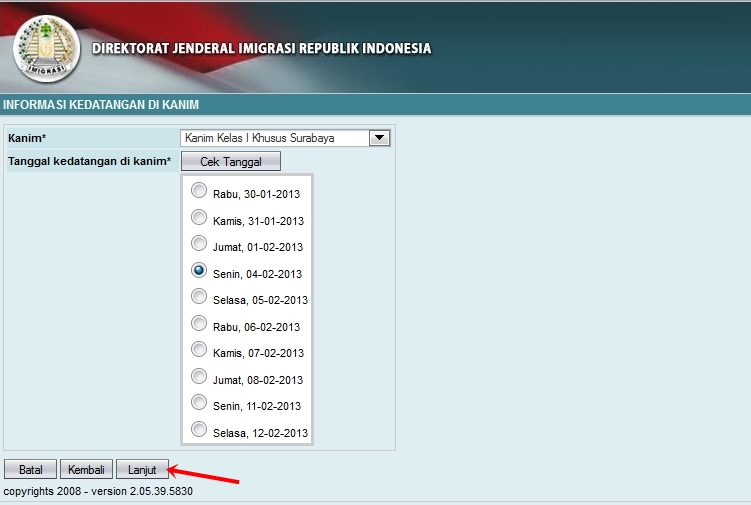This screenshot has height=505, width=751.
Task: Select radio Selasa, 12-02-2013
Action: click(199, 429)
